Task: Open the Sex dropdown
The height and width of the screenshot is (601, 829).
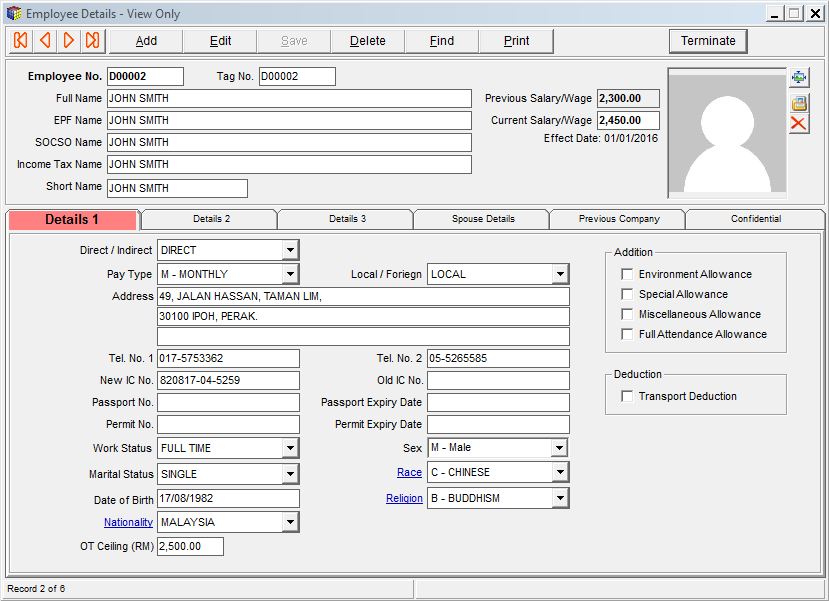Action: coord(559,447)
